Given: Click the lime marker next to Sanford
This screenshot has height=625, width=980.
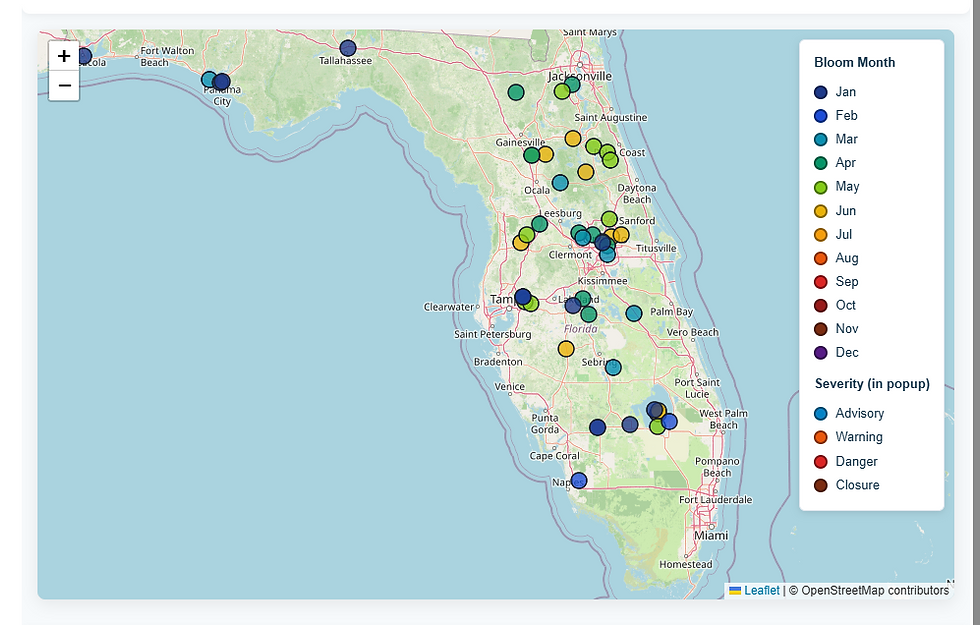Looking at the screenshot, I should point(609,219).
